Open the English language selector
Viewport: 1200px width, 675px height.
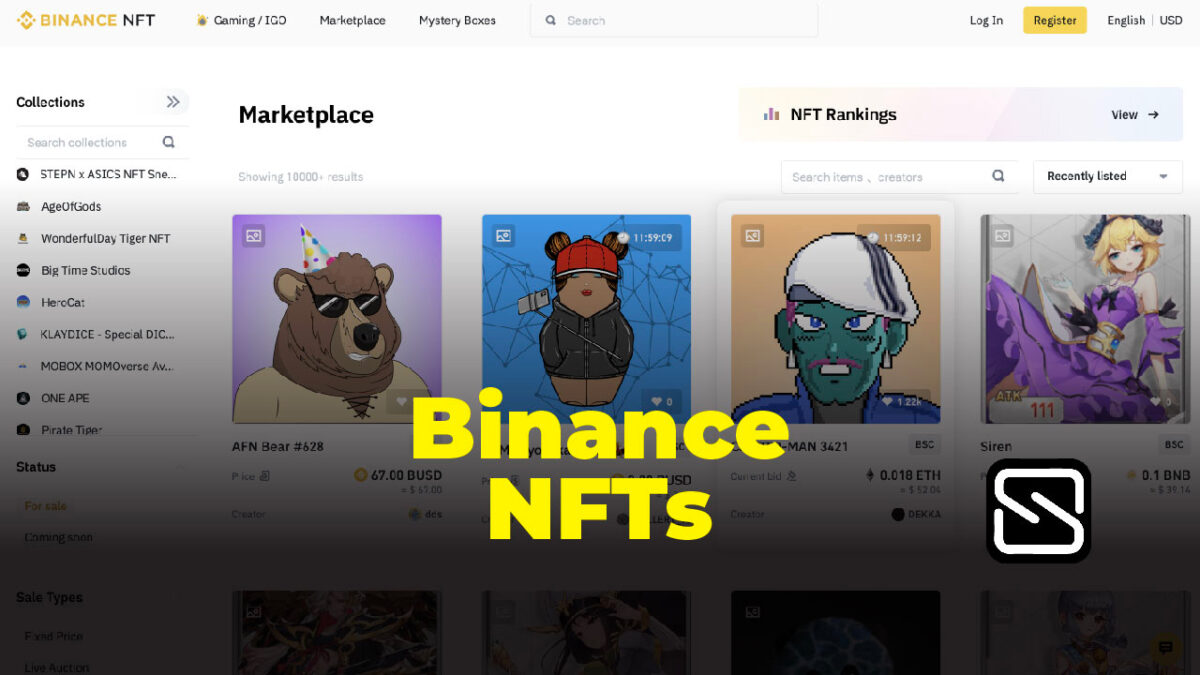[1126, 20]
